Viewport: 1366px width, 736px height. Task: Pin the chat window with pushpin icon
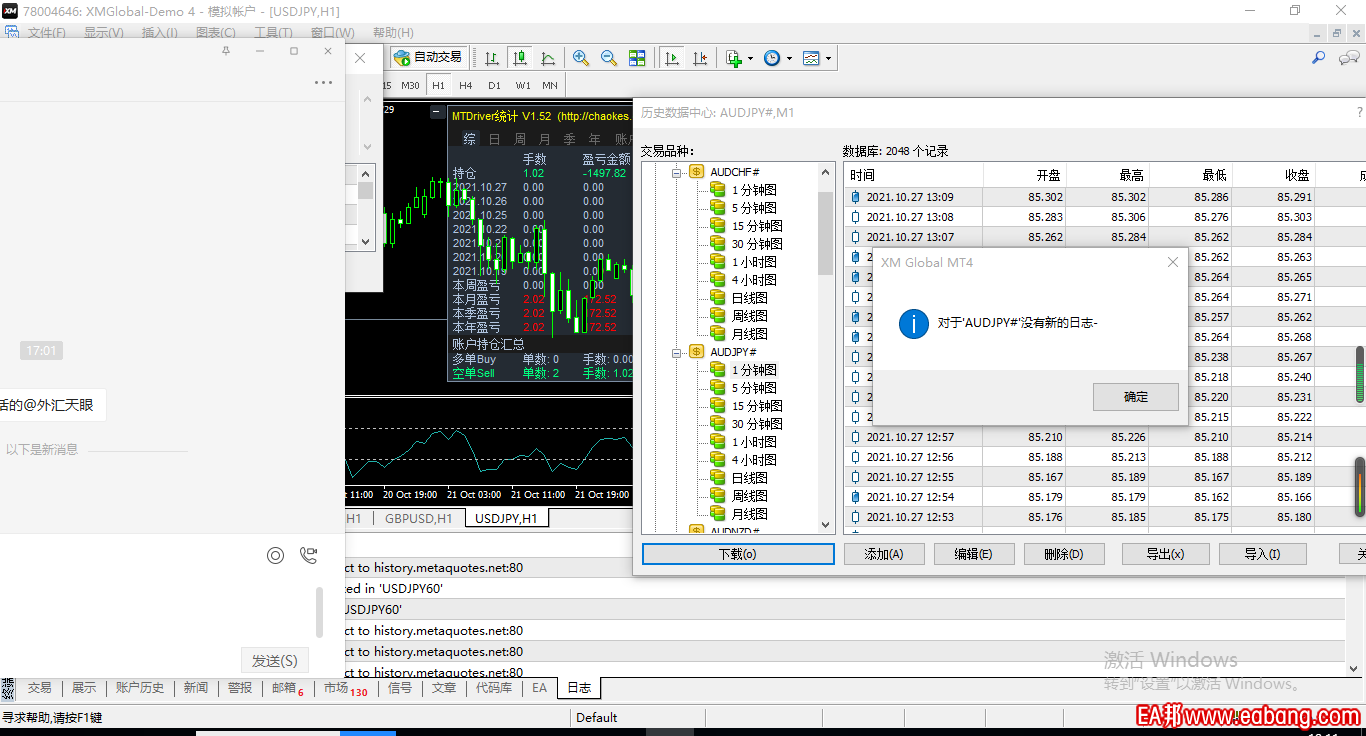pyautogui.click(x=226, y=51)
